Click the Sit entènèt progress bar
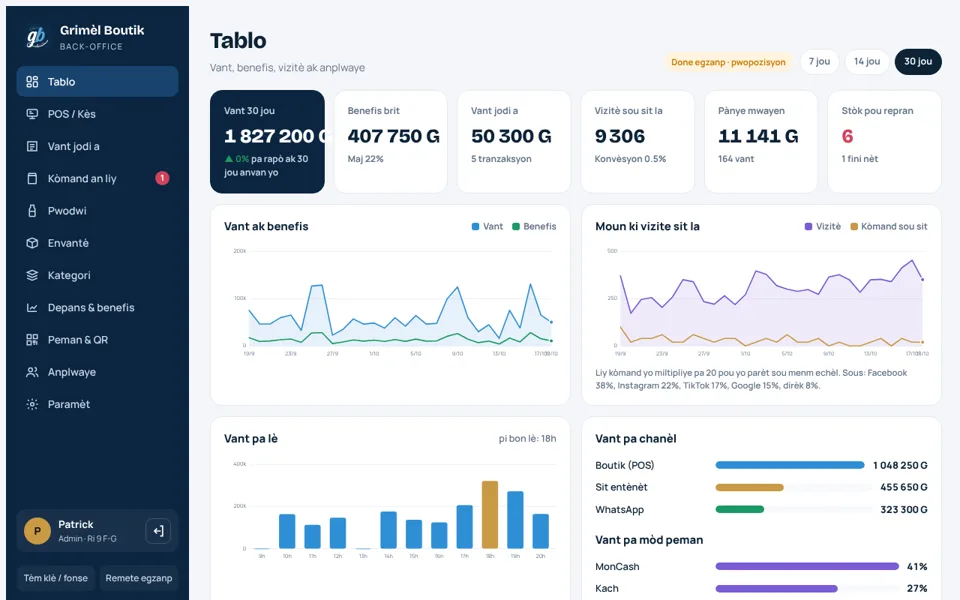 pos(793,487)
